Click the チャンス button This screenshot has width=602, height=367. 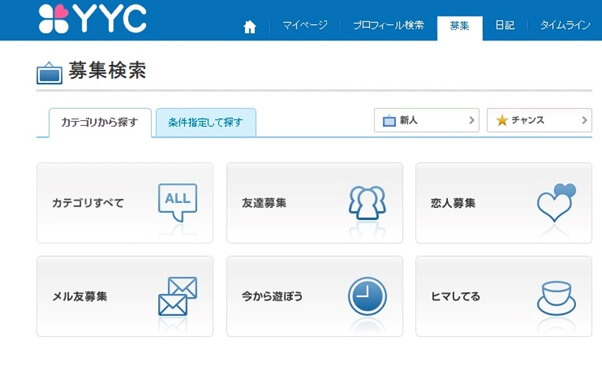pyautogui.click(x=539, y=120)
